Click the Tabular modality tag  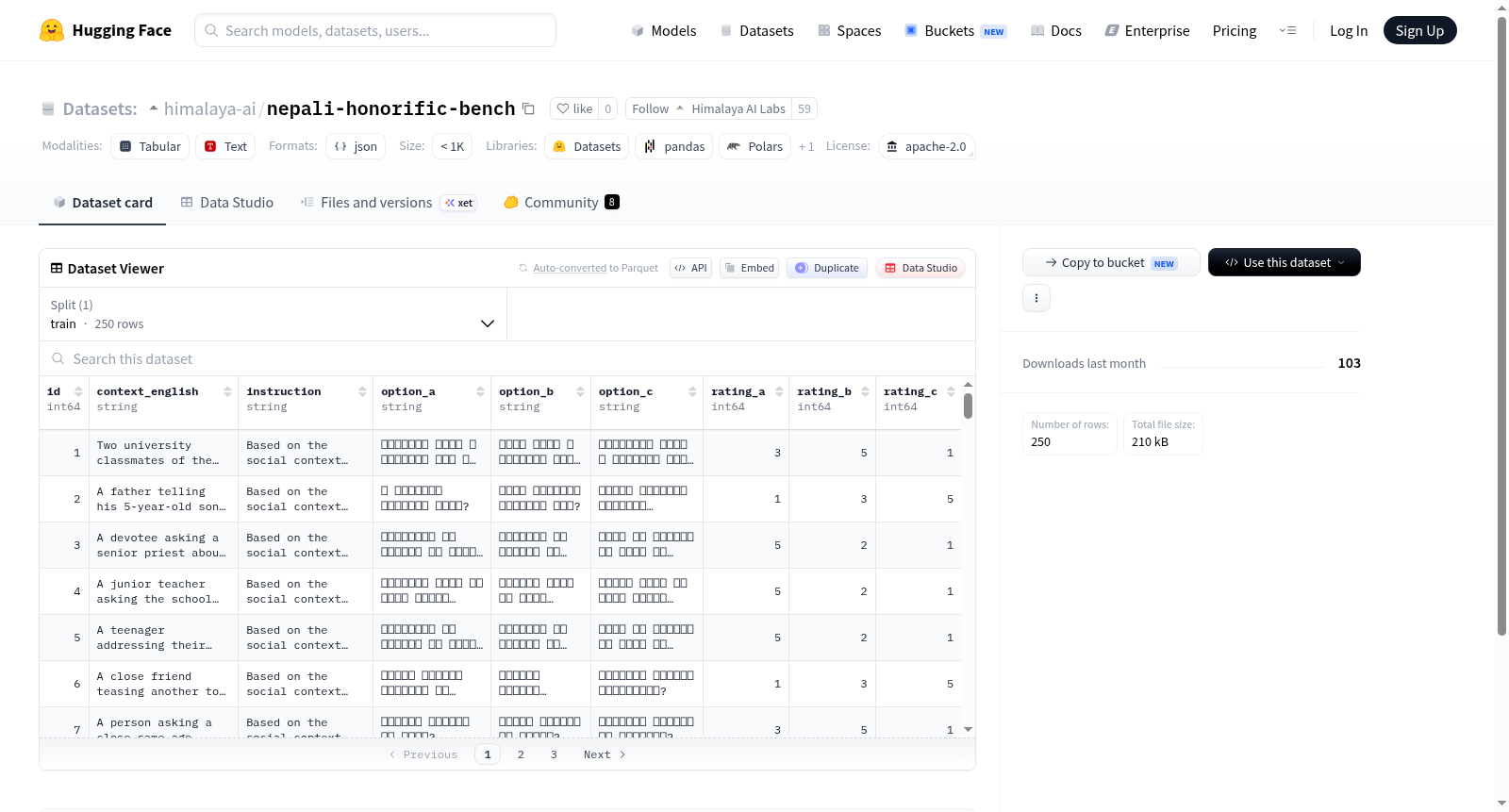150,146
